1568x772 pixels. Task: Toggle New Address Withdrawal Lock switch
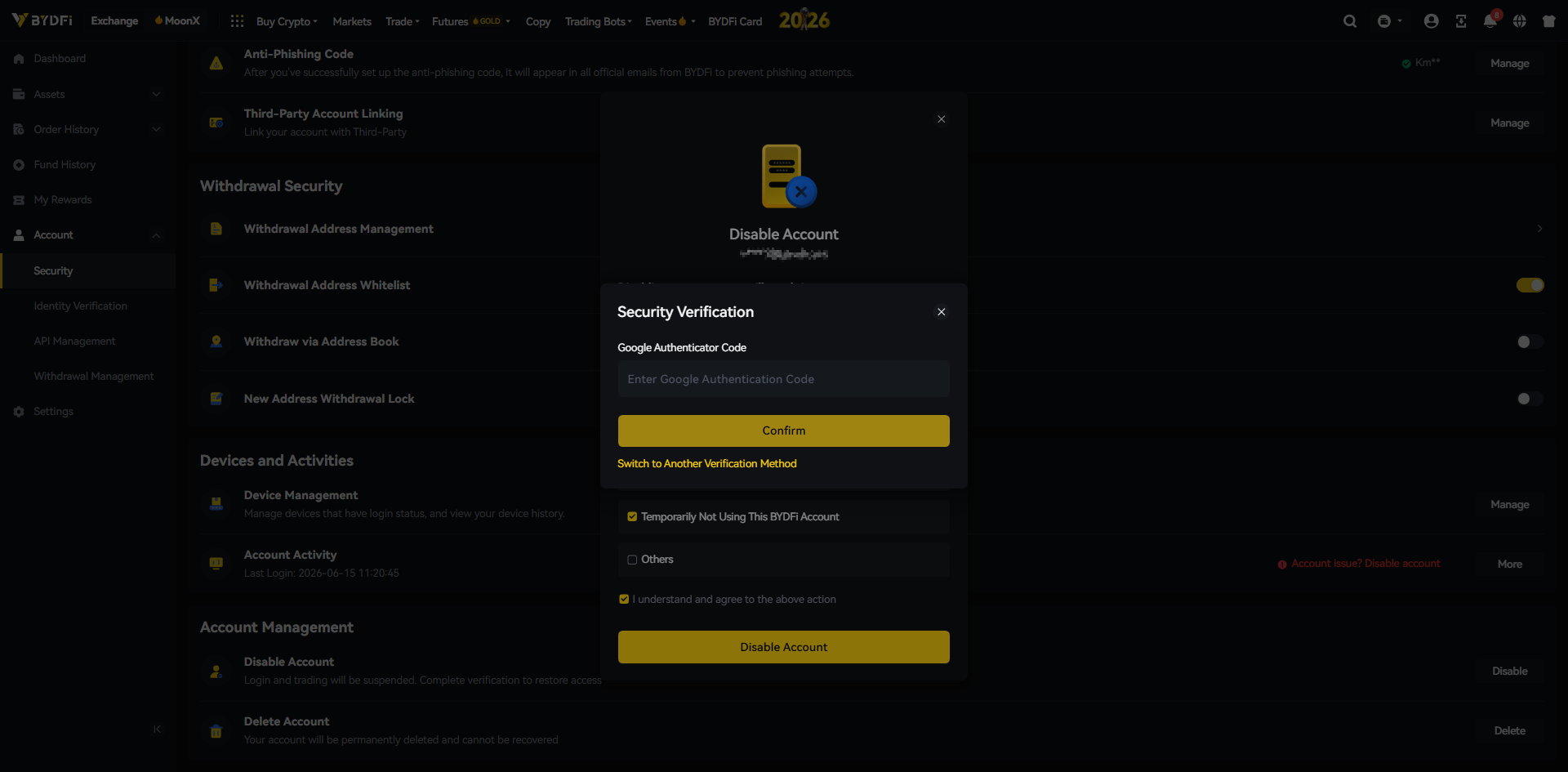(1530, 399)
